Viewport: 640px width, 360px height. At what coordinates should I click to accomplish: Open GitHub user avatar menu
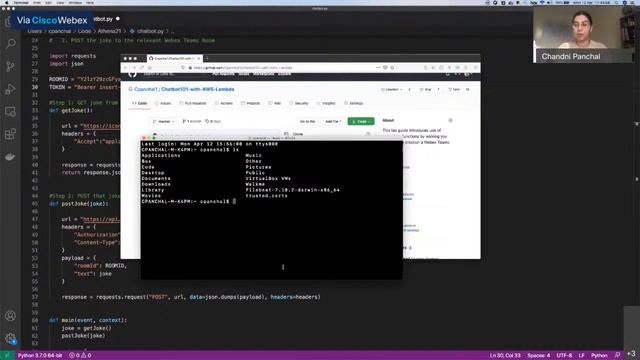pyautogui.click(x=468, y=74)
